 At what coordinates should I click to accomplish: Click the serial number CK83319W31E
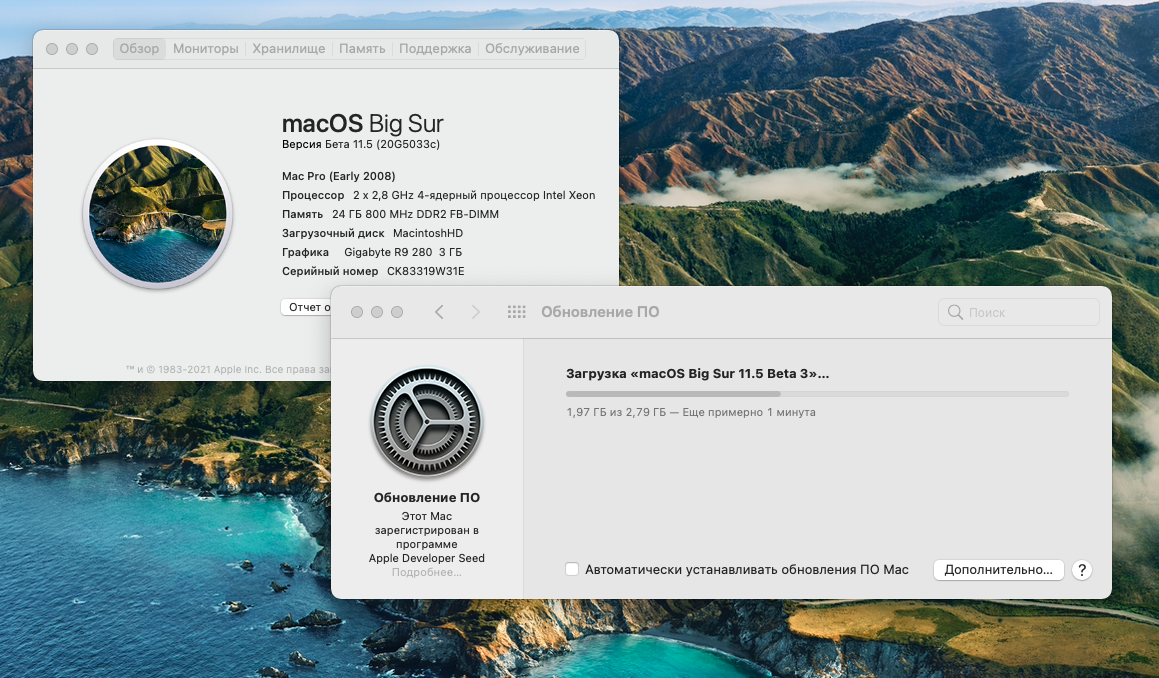[426, 271]
